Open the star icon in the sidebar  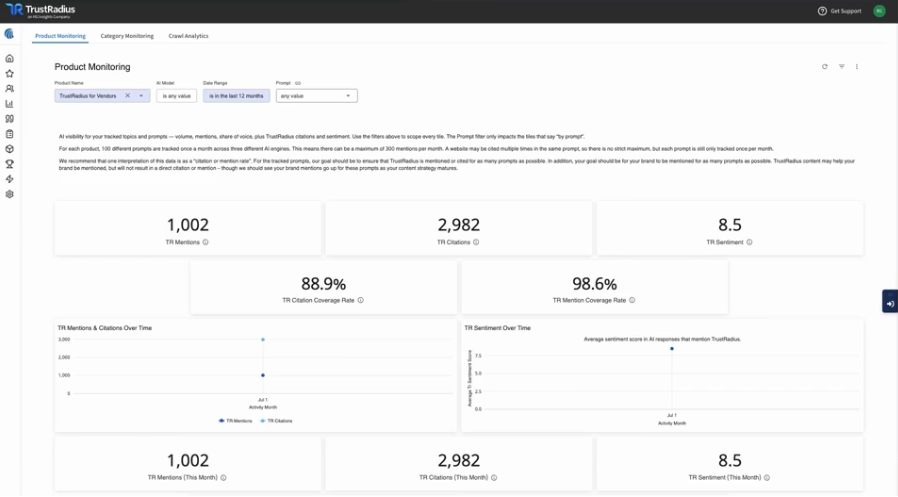click(9, 73)
